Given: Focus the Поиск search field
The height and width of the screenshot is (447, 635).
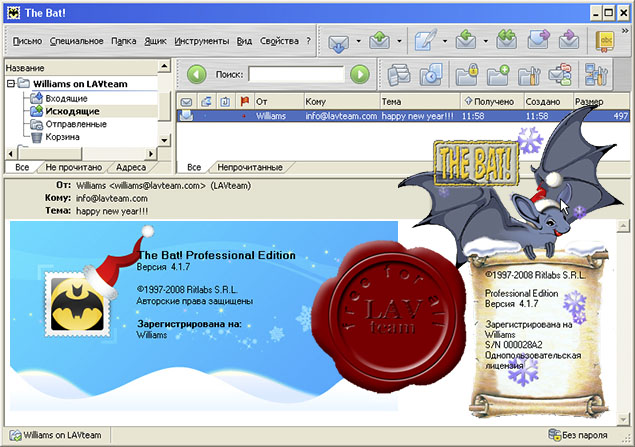Looking at the screenshot, I should click(296, 75).
